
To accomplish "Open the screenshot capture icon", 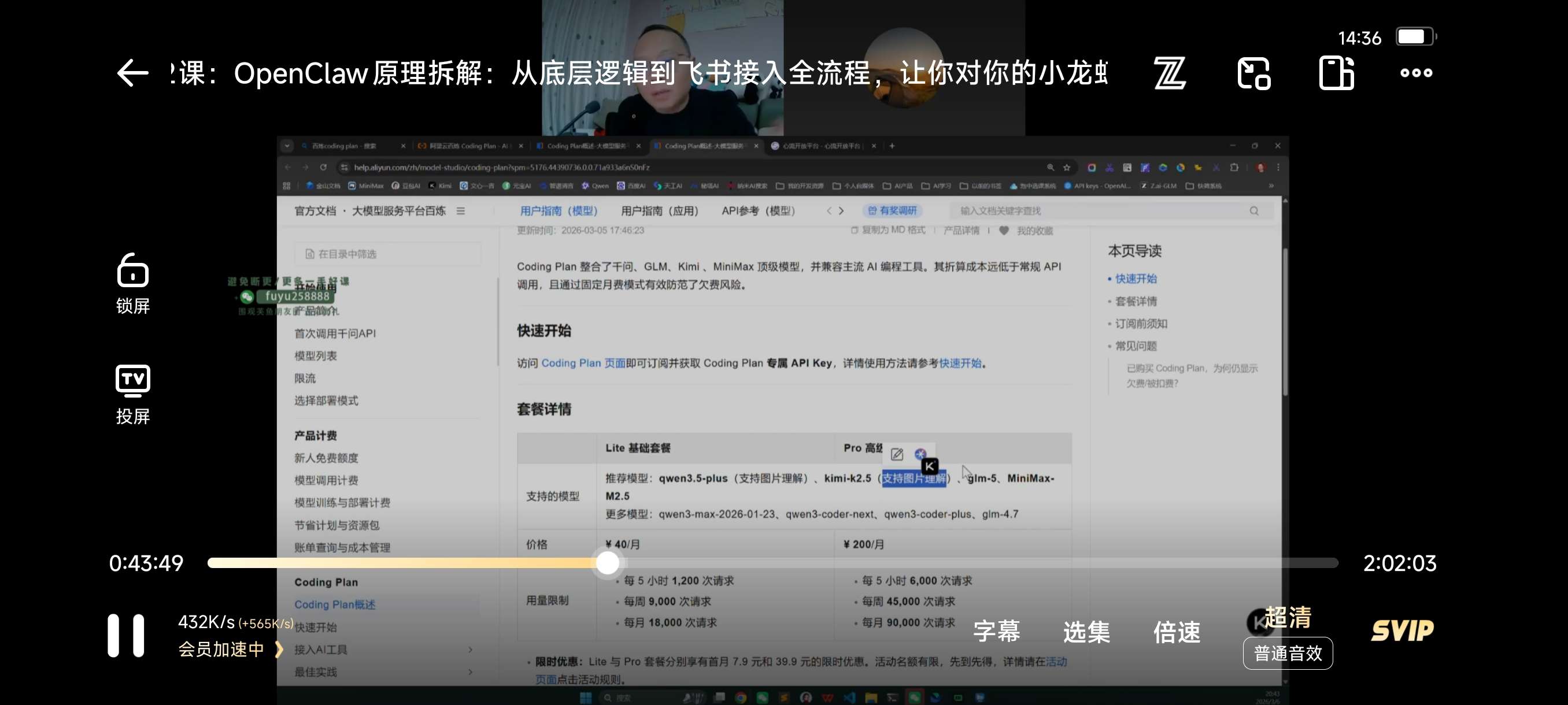I will [1253, 73].
